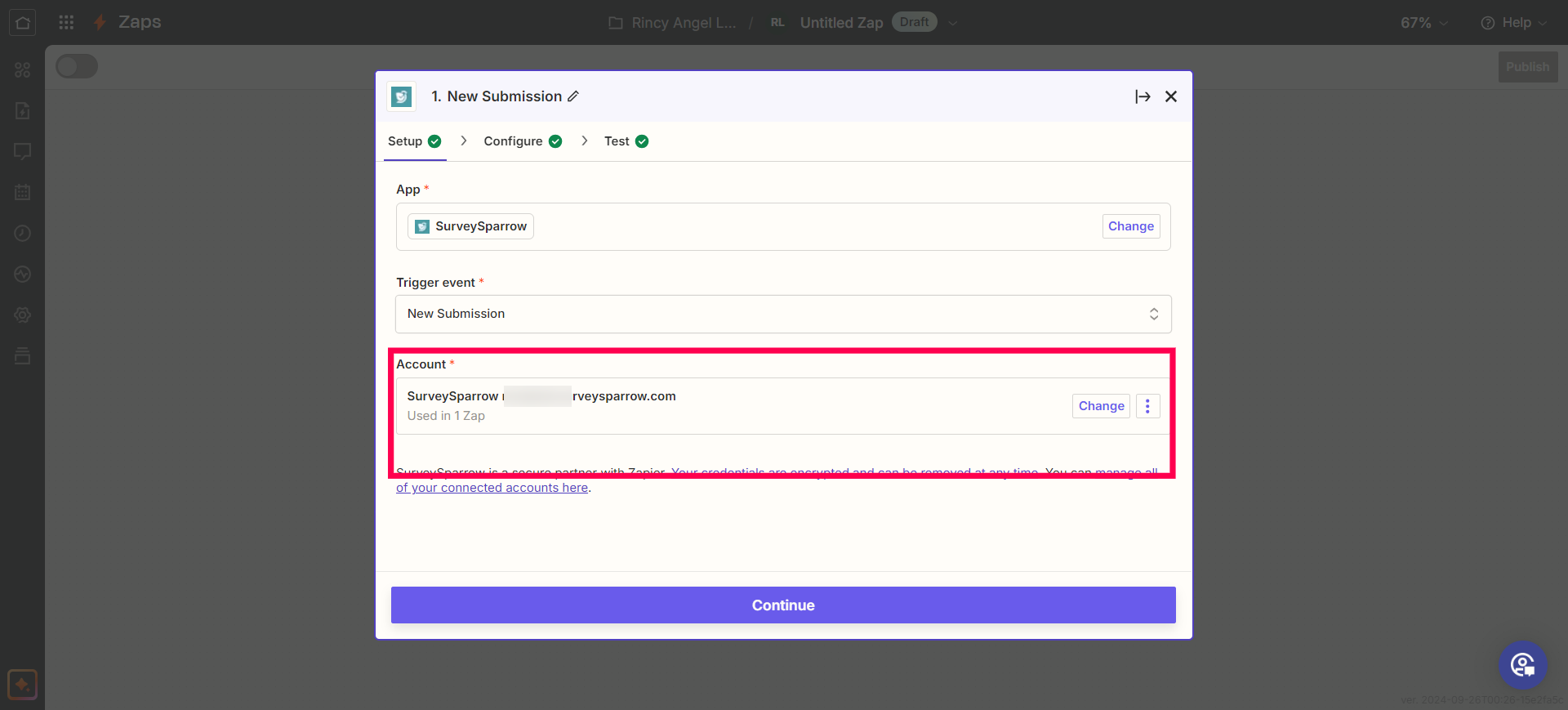1568x710 pixels.
Task: Open the 67% zoom level dropdown
Action: [x=1423, y=23]
